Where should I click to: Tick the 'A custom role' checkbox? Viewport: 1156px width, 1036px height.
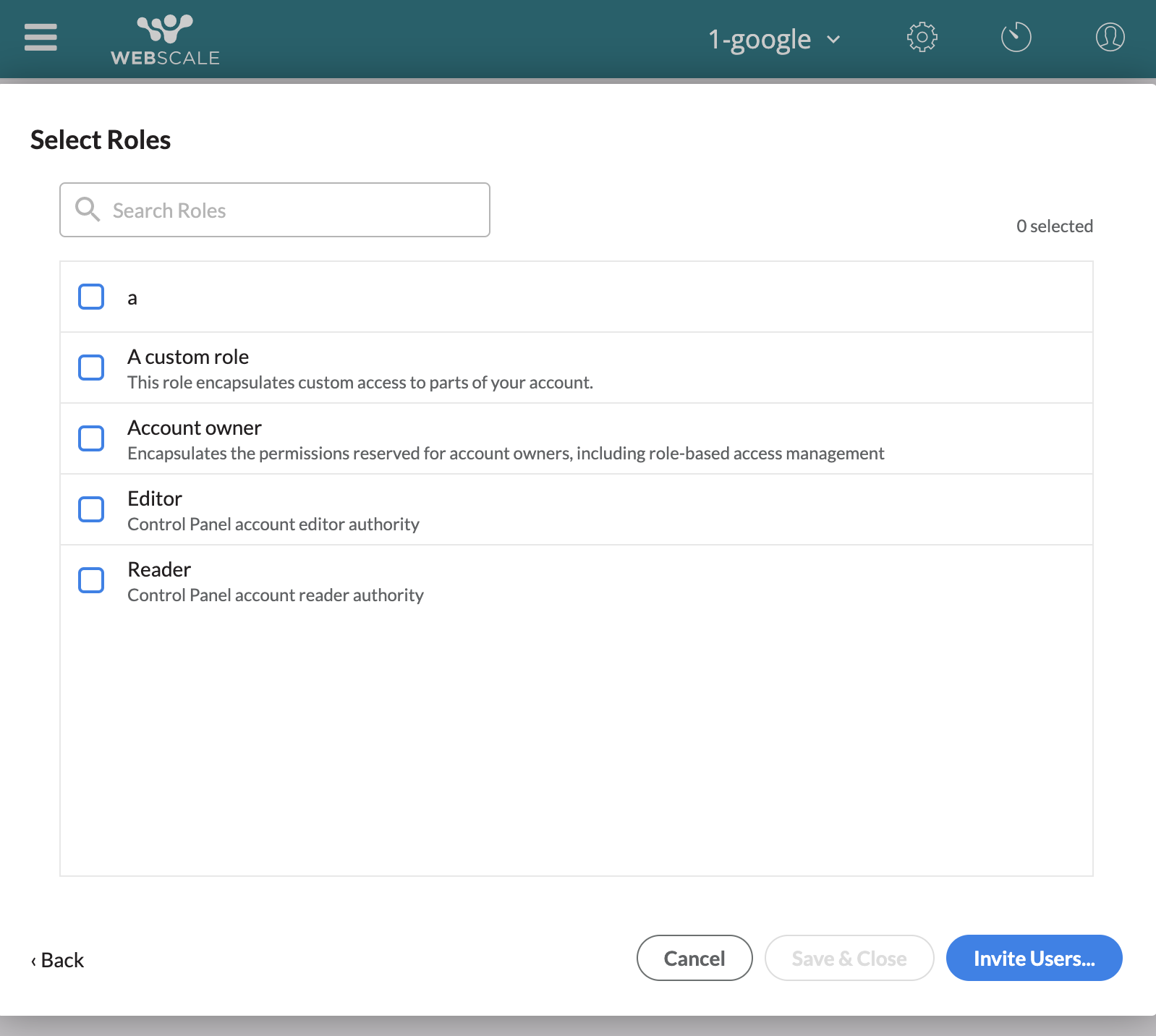91,368
